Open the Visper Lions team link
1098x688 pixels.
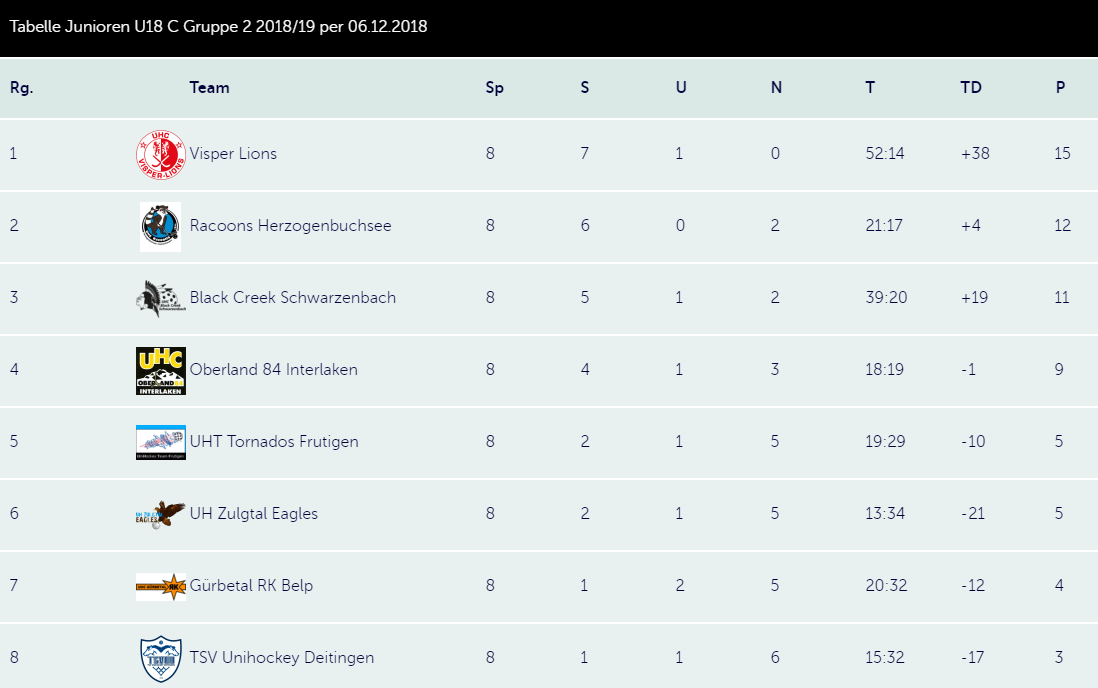[x=233, y=154]
